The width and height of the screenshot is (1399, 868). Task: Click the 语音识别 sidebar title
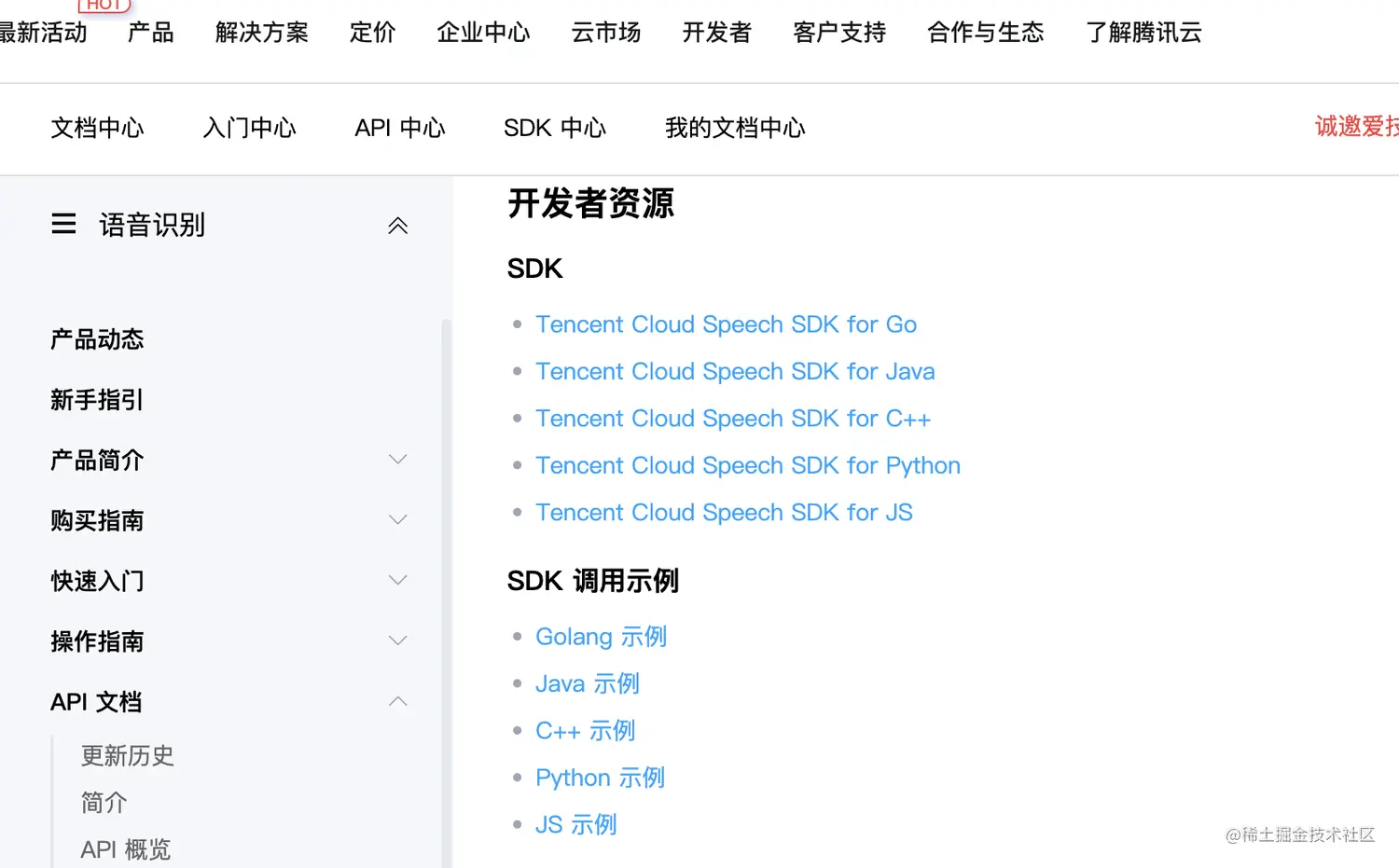pyautogui.click(x=152, y=225)
